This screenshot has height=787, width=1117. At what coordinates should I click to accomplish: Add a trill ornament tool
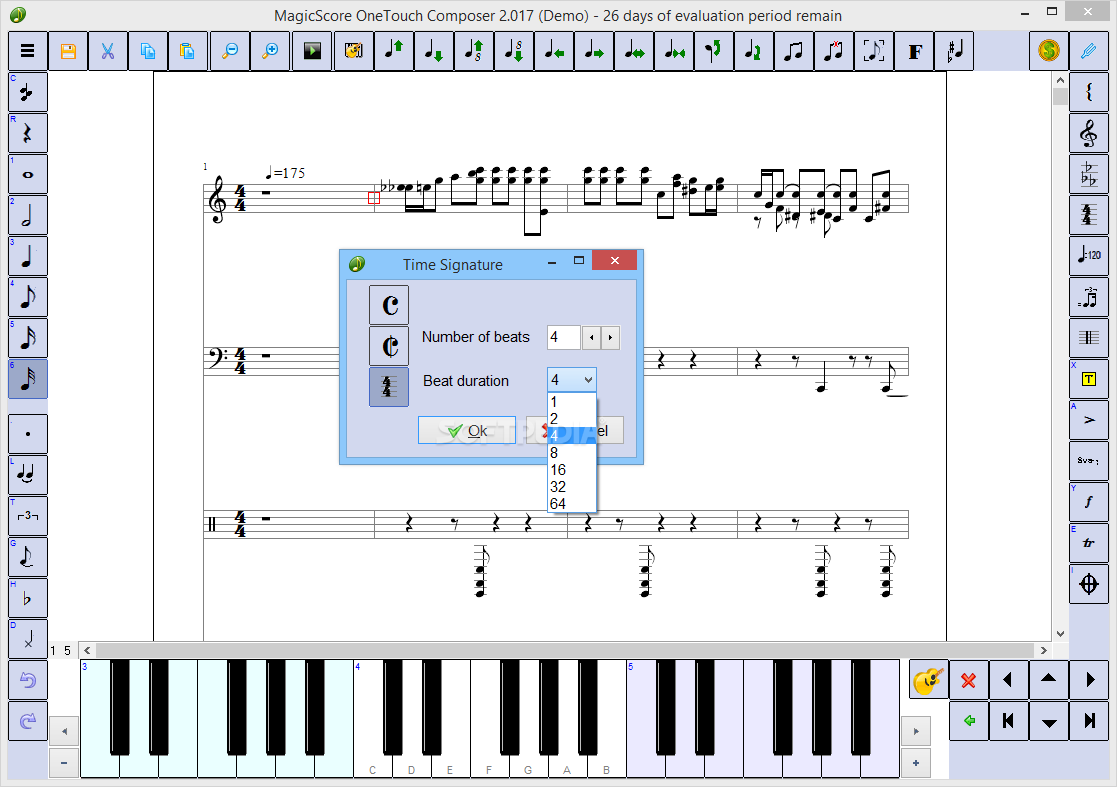click(x=1089, y=543)
